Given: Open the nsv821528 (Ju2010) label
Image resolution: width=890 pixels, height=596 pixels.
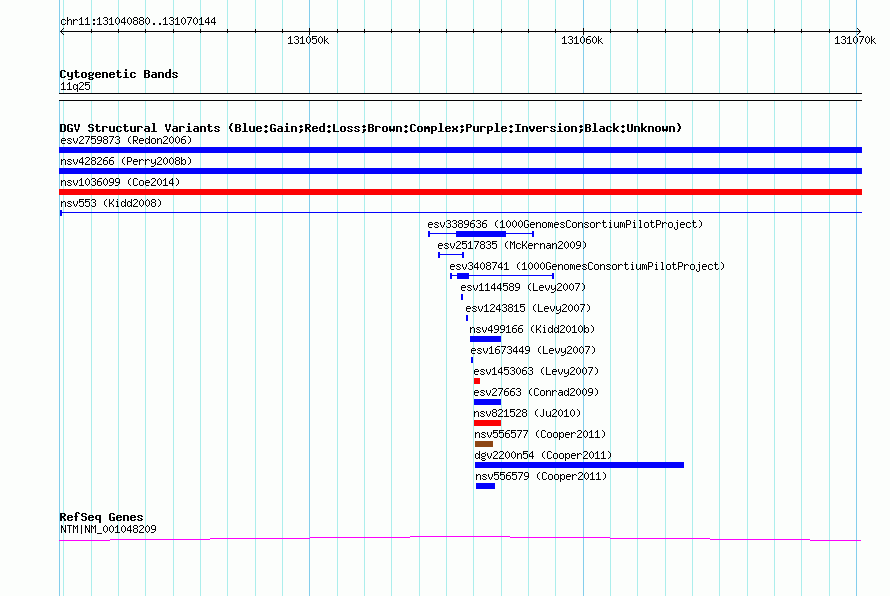Looking at the screenshot, I should click(527, 413).
